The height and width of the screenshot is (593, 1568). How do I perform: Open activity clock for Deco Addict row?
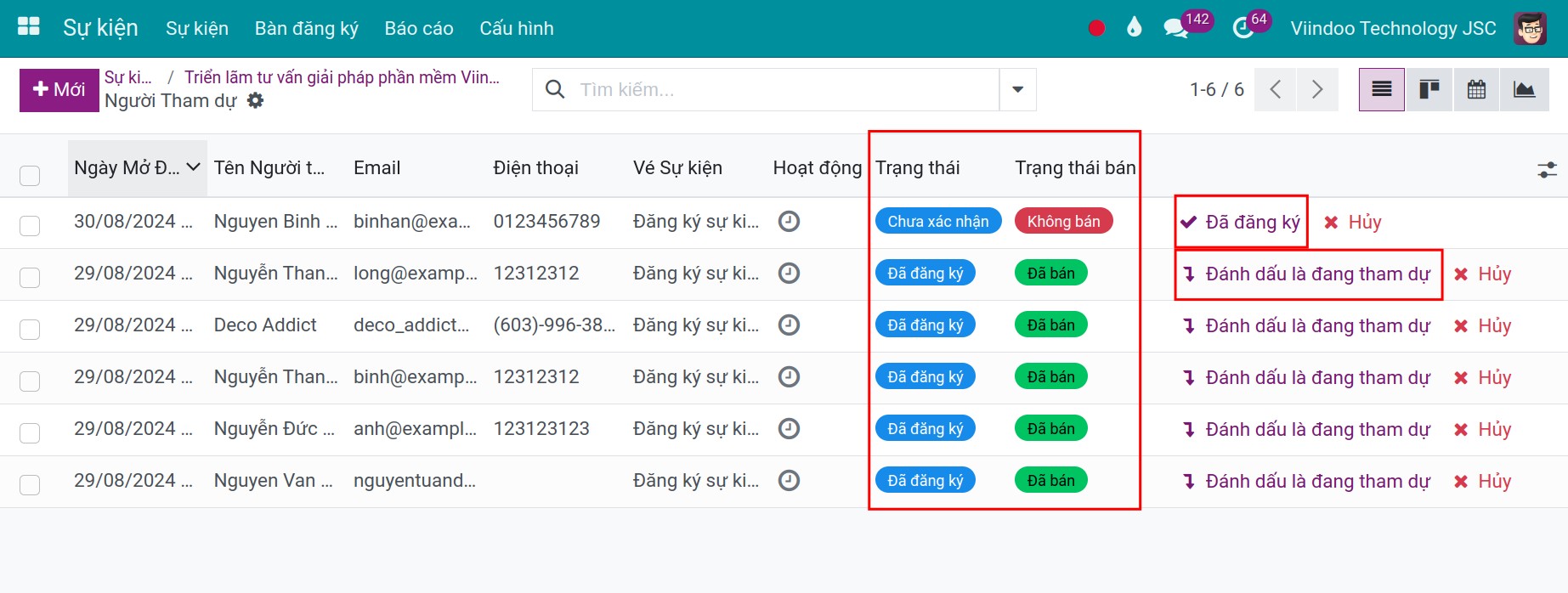pyautogui.click(x=790, y=325)
